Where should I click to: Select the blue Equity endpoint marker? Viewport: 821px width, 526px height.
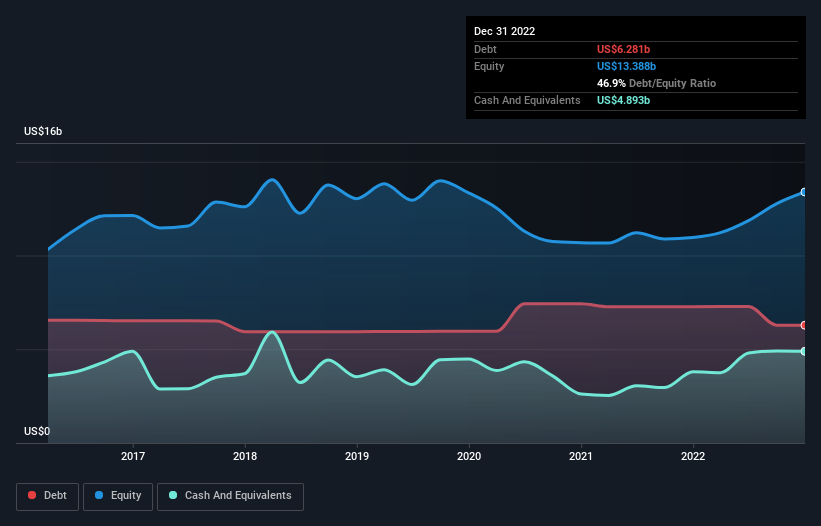(x=804, y=192)
